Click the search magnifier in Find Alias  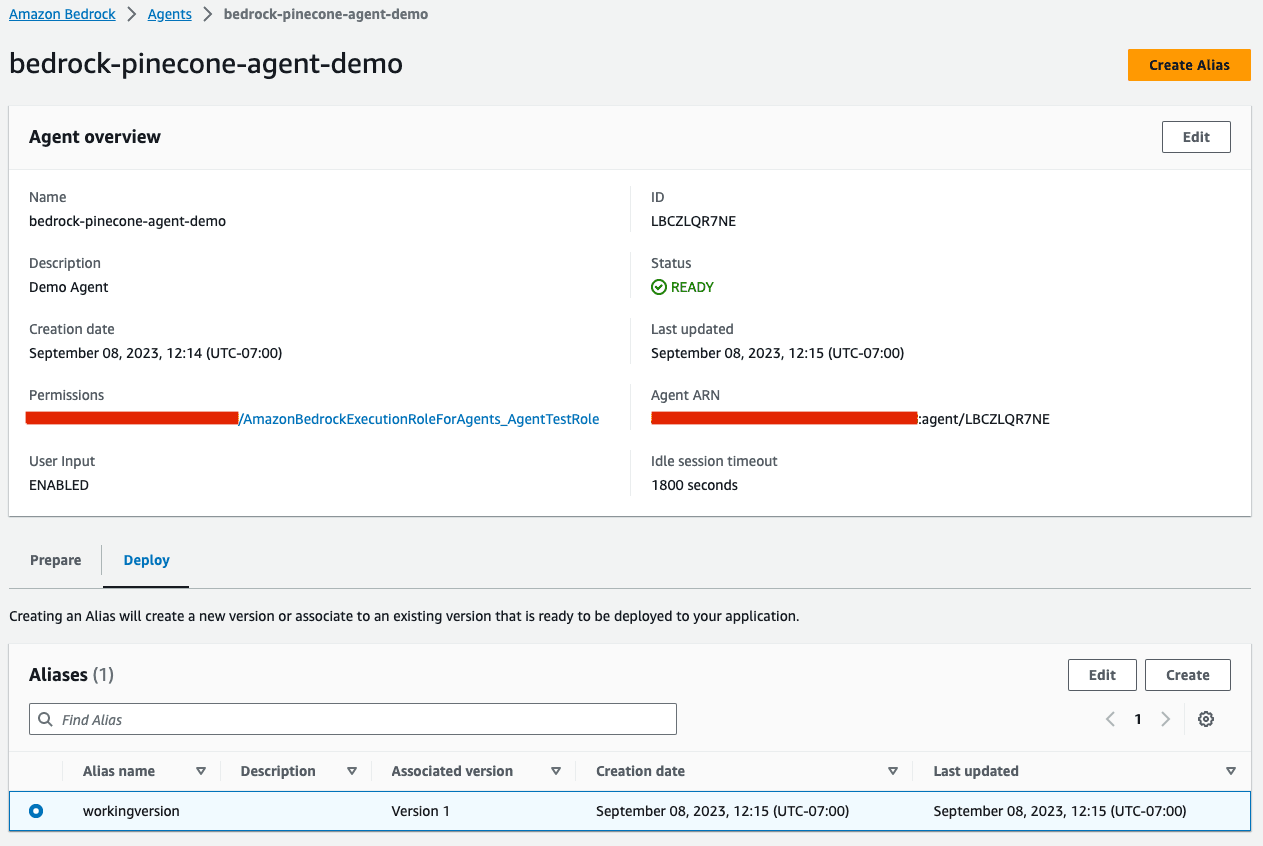[45, 719]
